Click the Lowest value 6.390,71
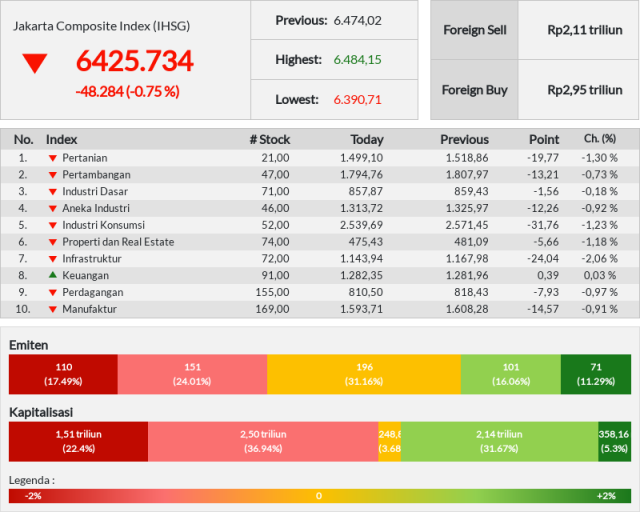The image size is (640, 528). coord(357,100)
